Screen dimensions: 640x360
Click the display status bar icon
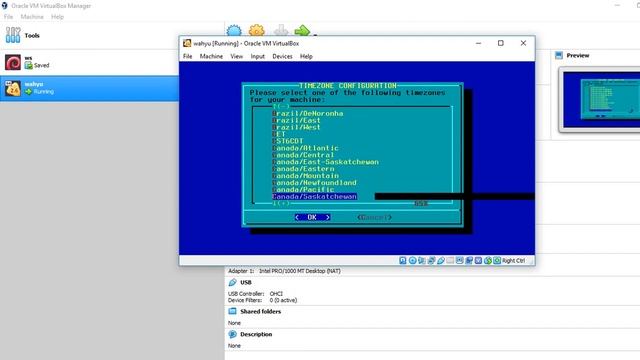tap(460, 260)
